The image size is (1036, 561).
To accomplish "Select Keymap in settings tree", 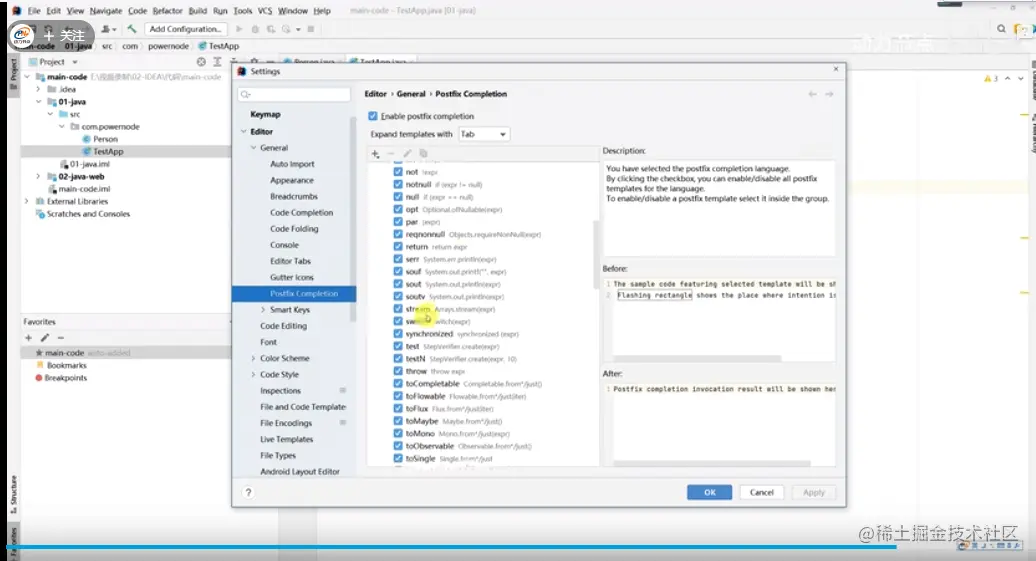I will (x=265, y=114).
